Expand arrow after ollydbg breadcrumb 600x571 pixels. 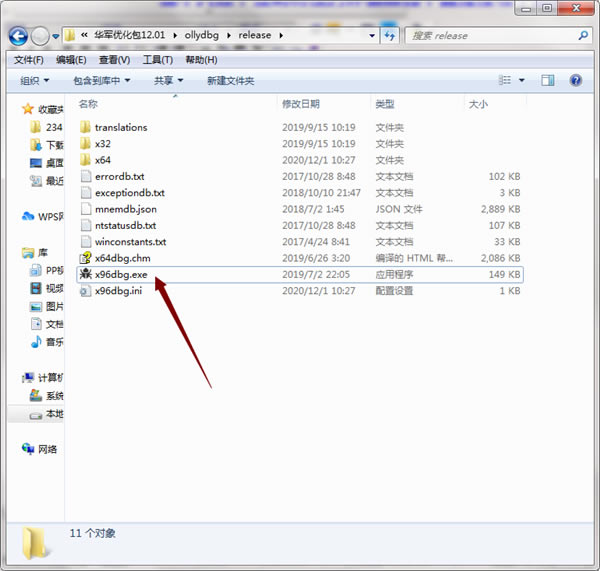229,36
